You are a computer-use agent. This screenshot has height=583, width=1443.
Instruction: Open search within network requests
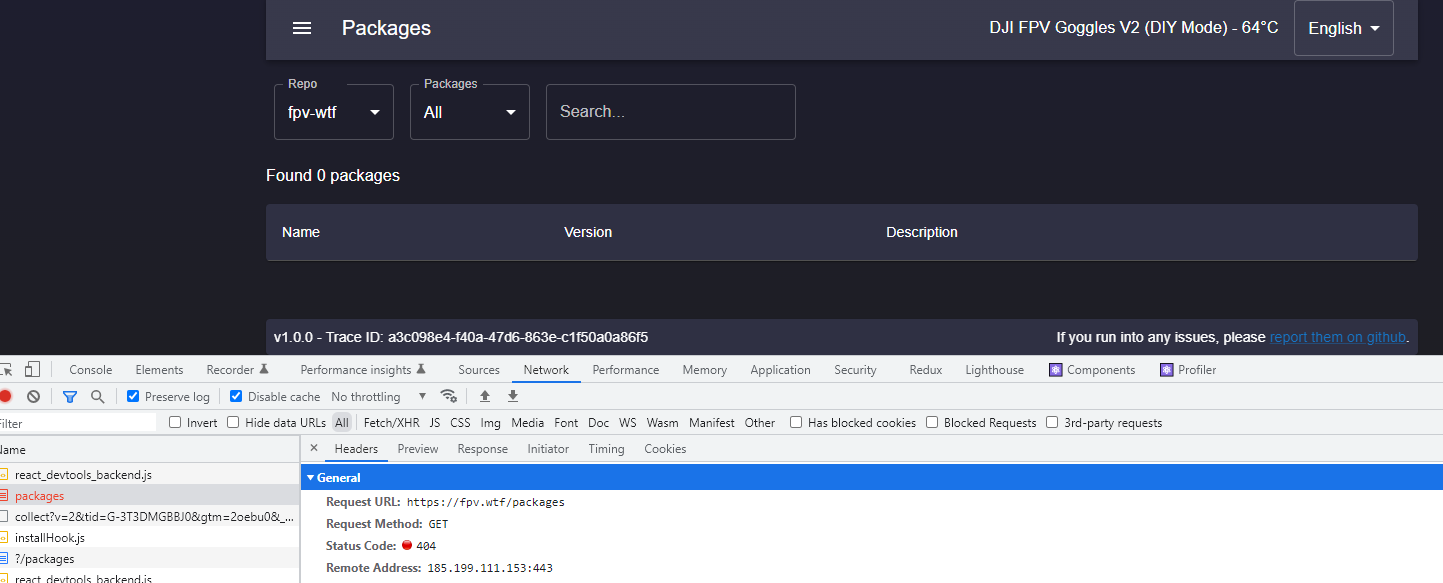(x=95, y=396)
